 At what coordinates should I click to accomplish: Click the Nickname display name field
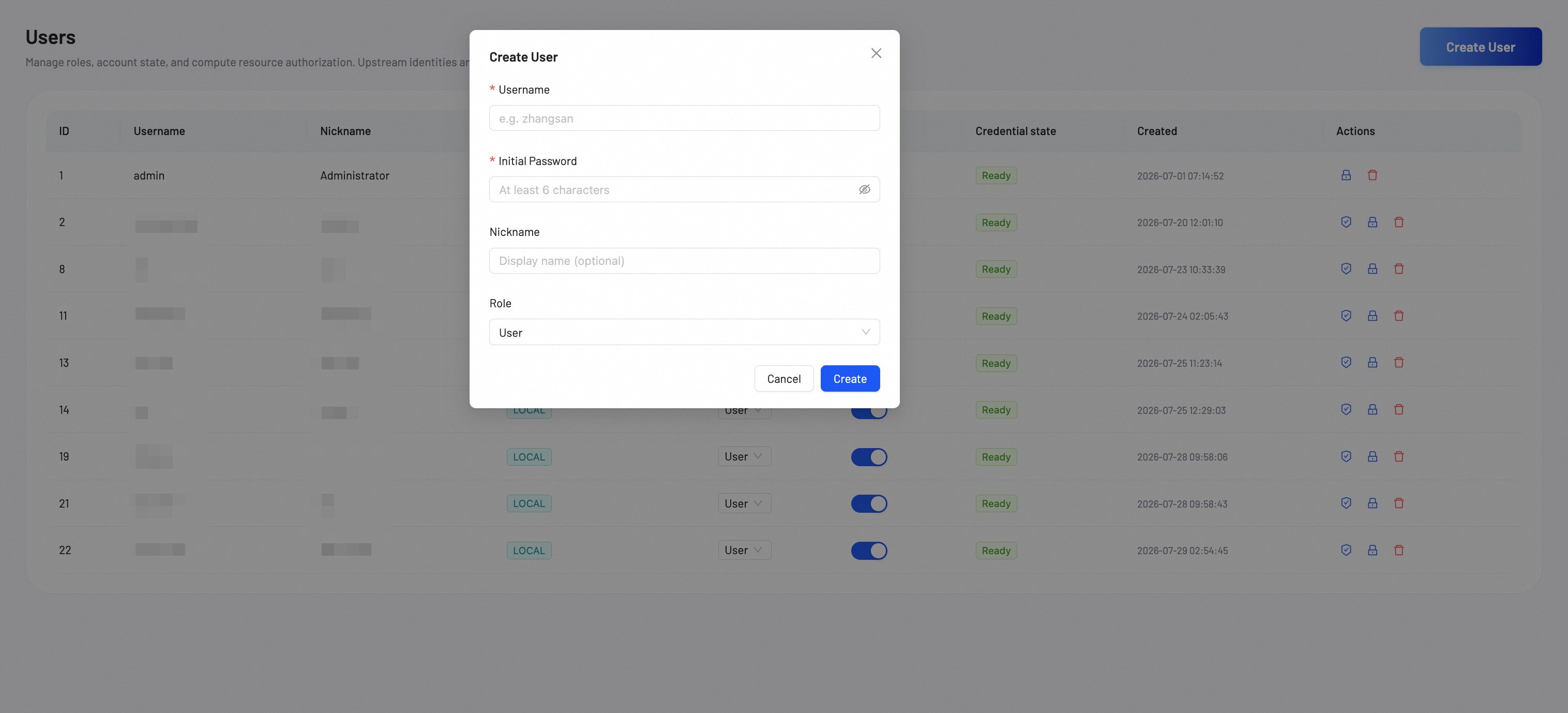click(x=684, y=261)
